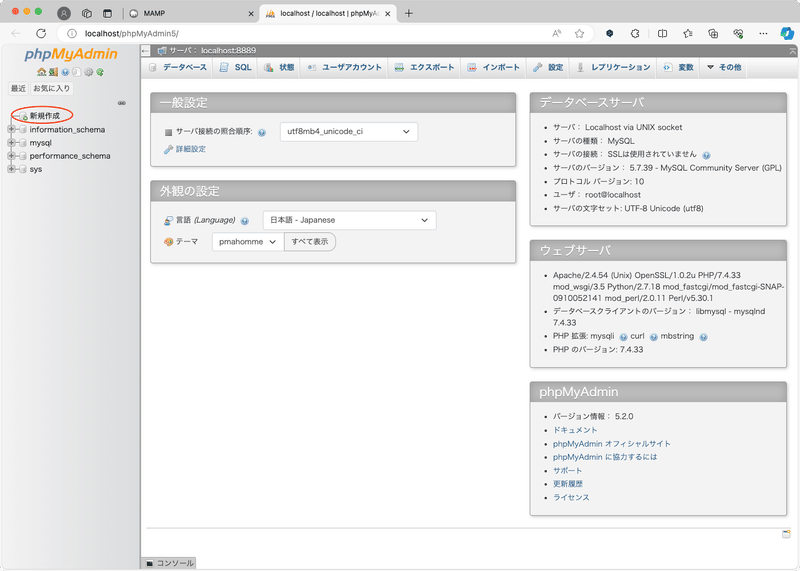Open the ライセンス link
Image resolution: width=800 pixels, height=571 pixels.
click(x=571, y=498)
